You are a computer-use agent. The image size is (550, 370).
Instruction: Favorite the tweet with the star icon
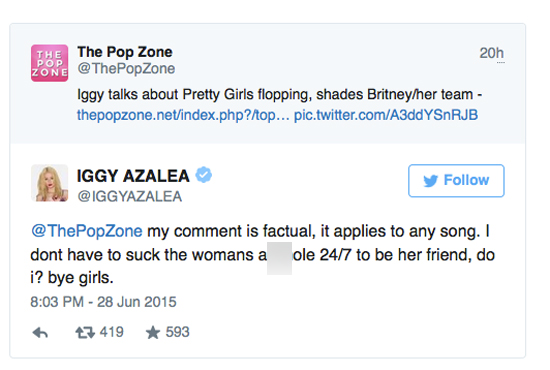pyautogui.click(x=153, y=332)
